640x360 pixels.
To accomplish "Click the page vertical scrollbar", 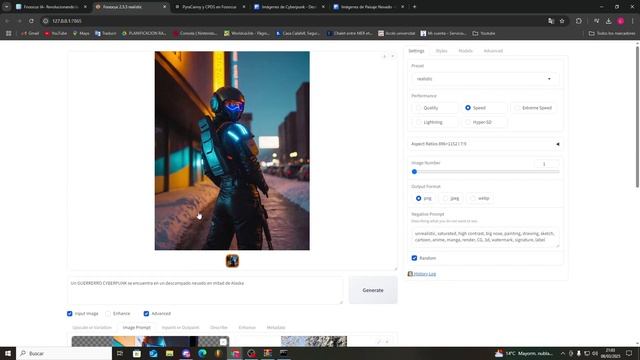I will tap(638, 116).
